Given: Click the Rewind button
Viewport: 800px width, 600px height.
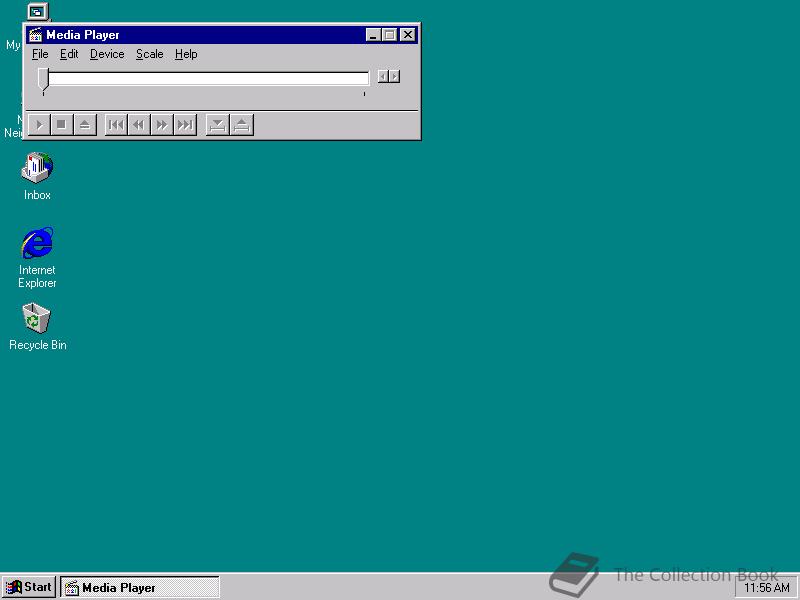Looking at the screenshot, I should point(139,125).
